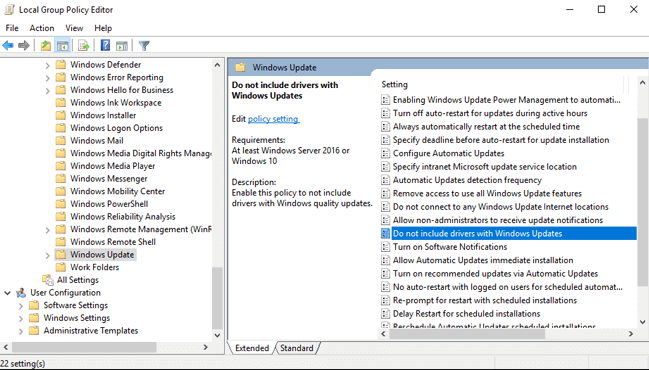Screen dimensions: 649x370
Task: Select Windows Reliability Analysis folder
Action: 123,216
